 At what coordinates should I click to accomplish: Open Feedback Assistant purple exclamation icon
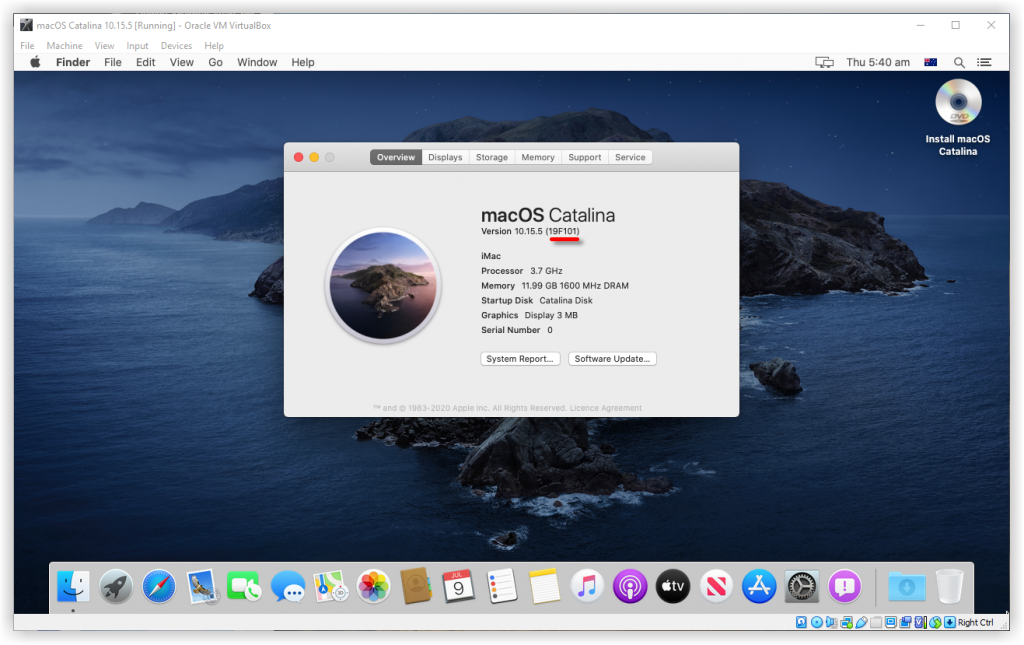(x=844, y=586)
